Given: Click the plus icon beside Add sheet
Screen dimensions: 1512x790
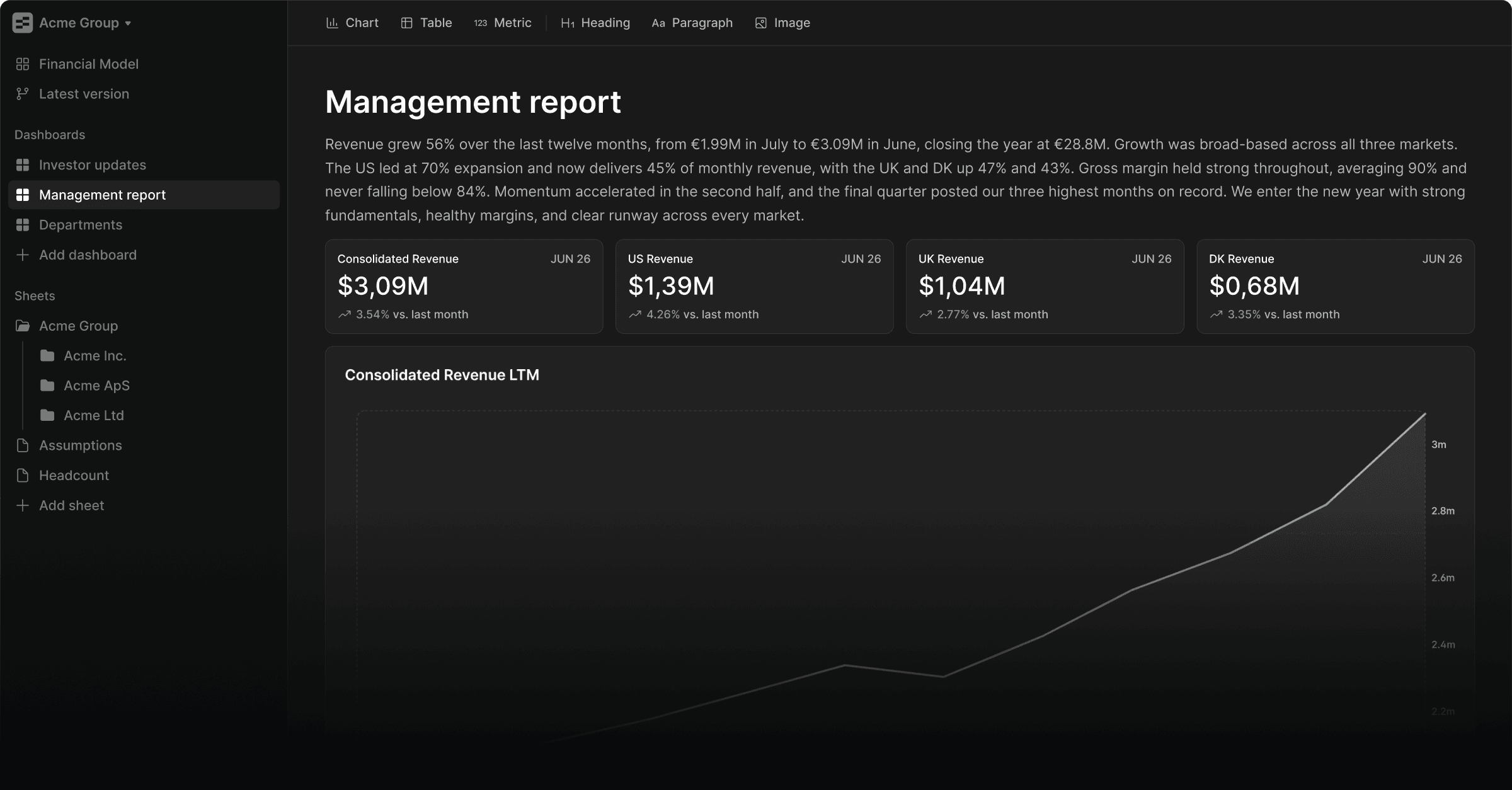Looking at the screenshot, I should click(x=23, y=505).
